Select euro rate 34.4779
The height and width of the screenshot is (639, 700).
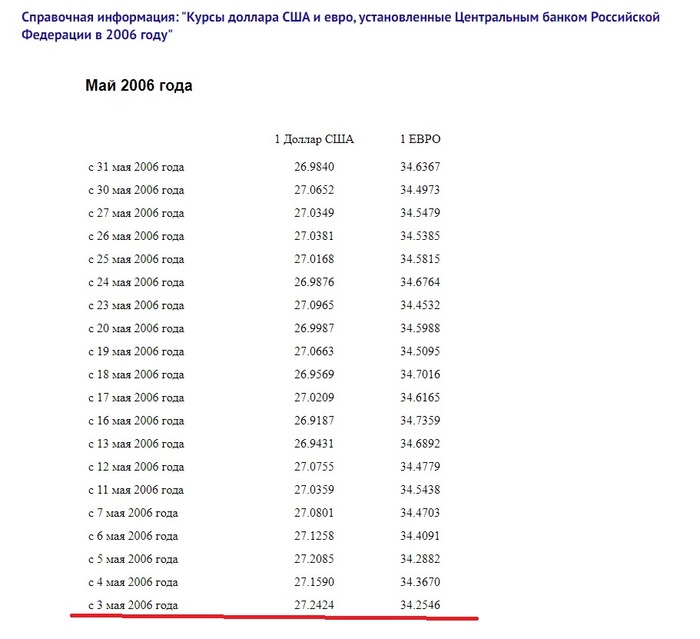point(420,467)
